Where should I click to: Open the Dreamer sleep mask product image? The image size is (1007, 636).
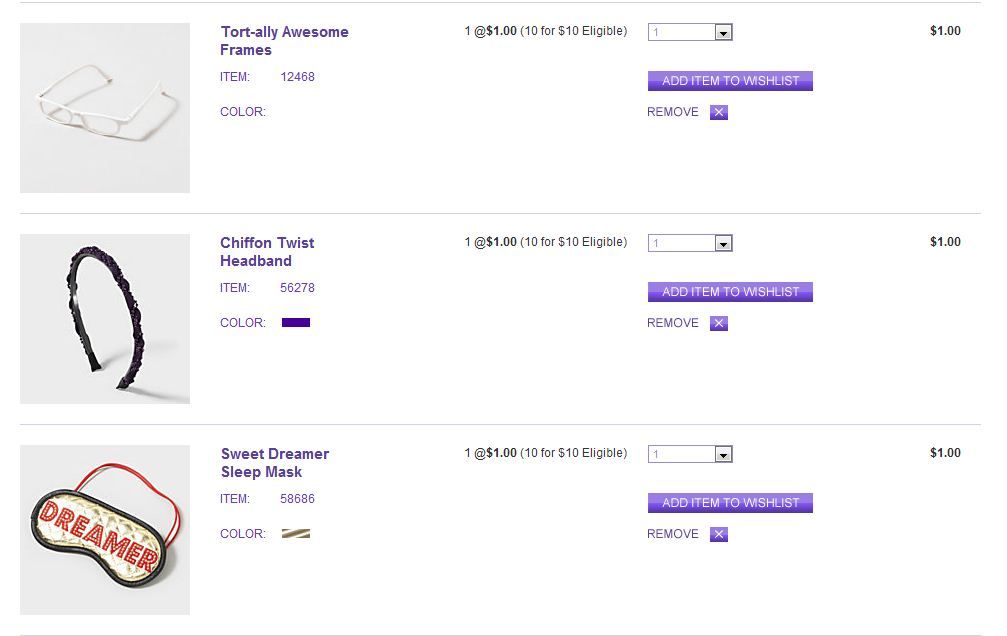(x=105, y=530)
